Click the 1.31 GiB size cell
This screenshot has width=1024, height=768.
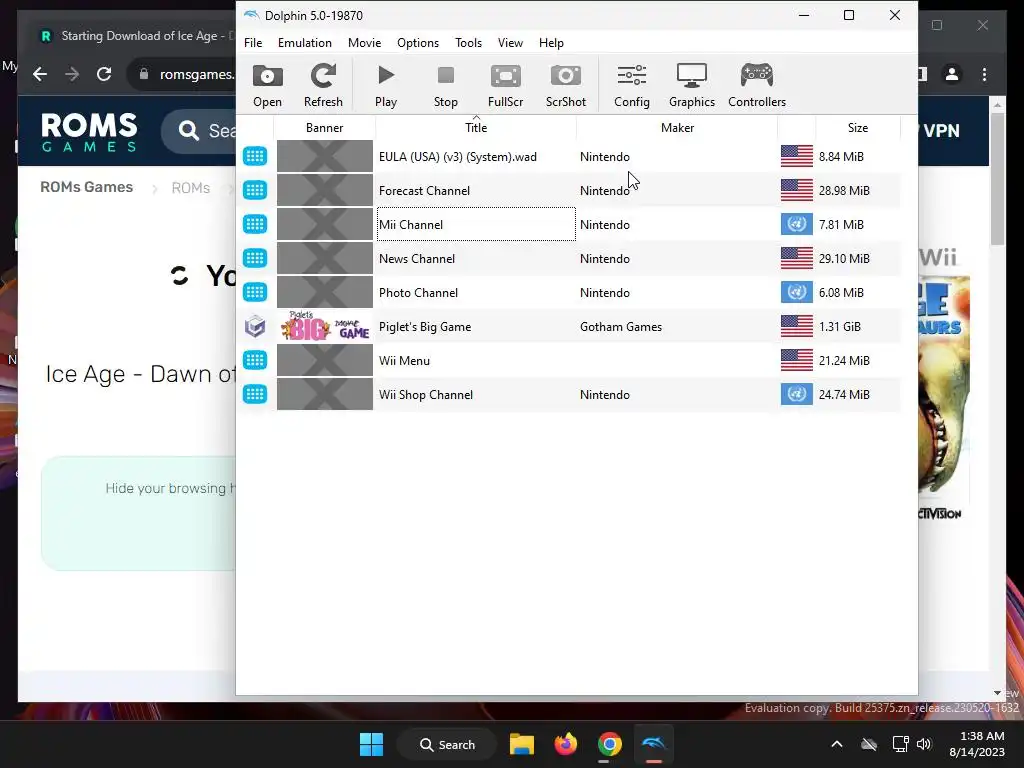pyautogui.click(x=840, y=327)
